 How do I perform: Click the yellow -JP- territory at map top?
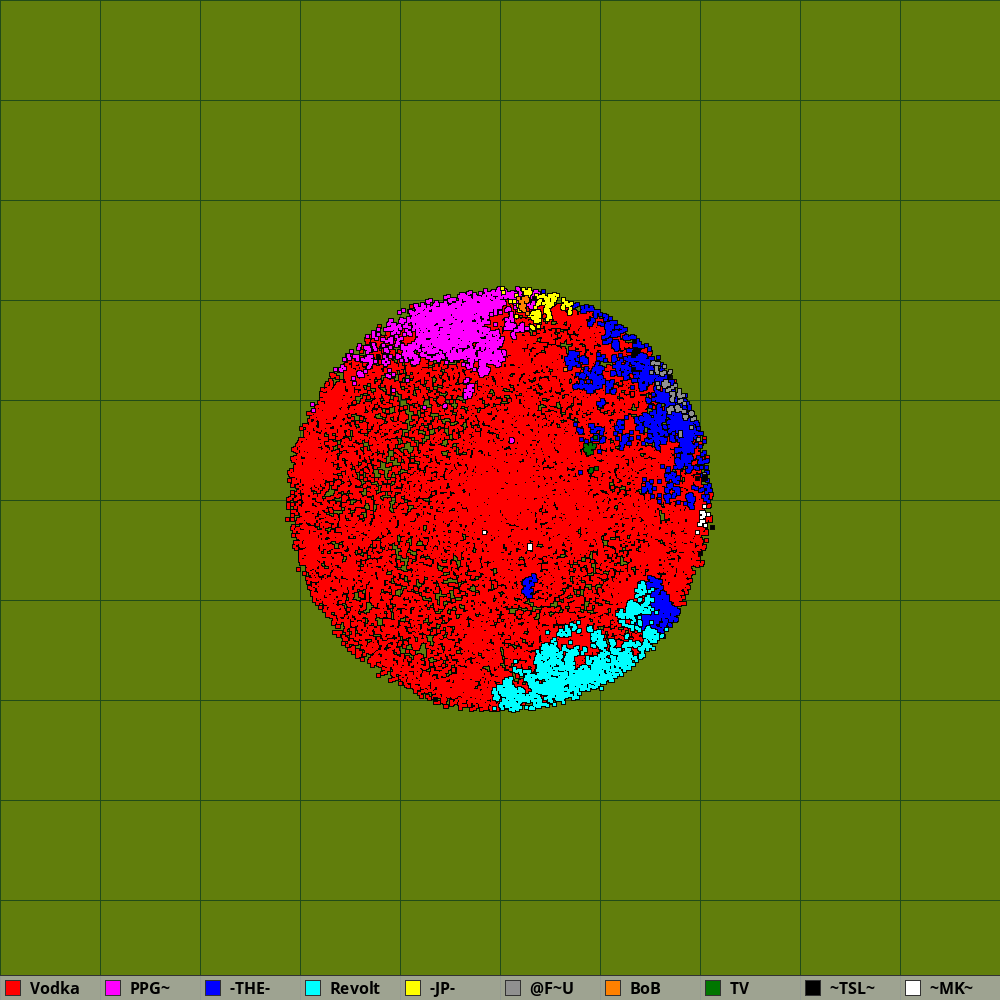[546, 303]
